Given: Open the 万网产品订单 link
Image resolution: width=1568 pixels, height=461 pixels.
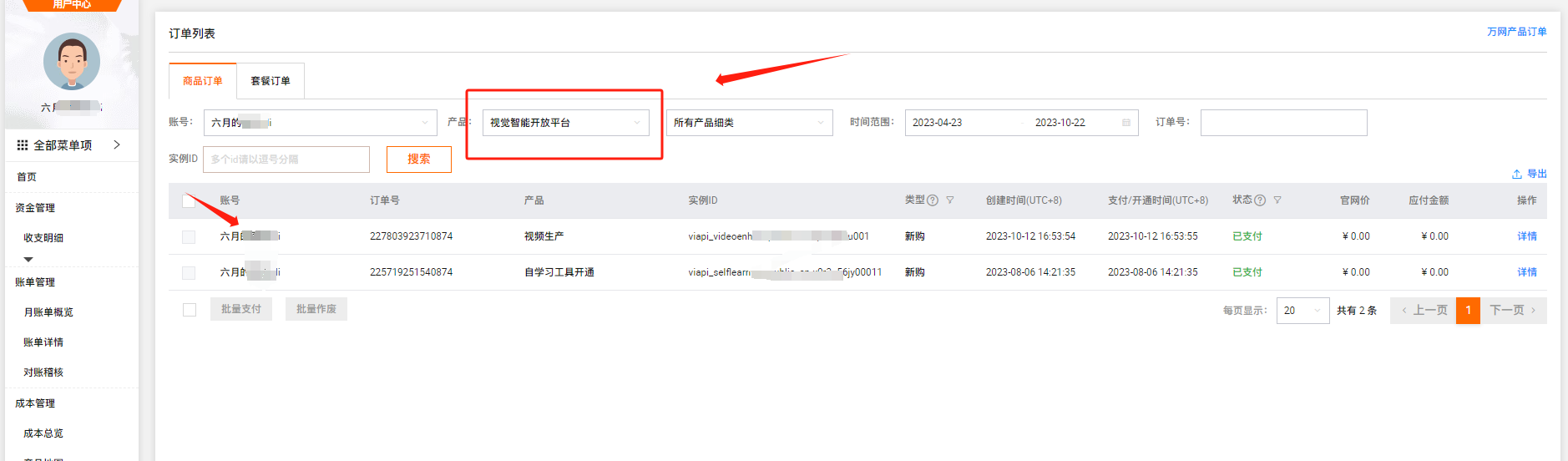Looking at the screenshot, I should (1516, 32).
